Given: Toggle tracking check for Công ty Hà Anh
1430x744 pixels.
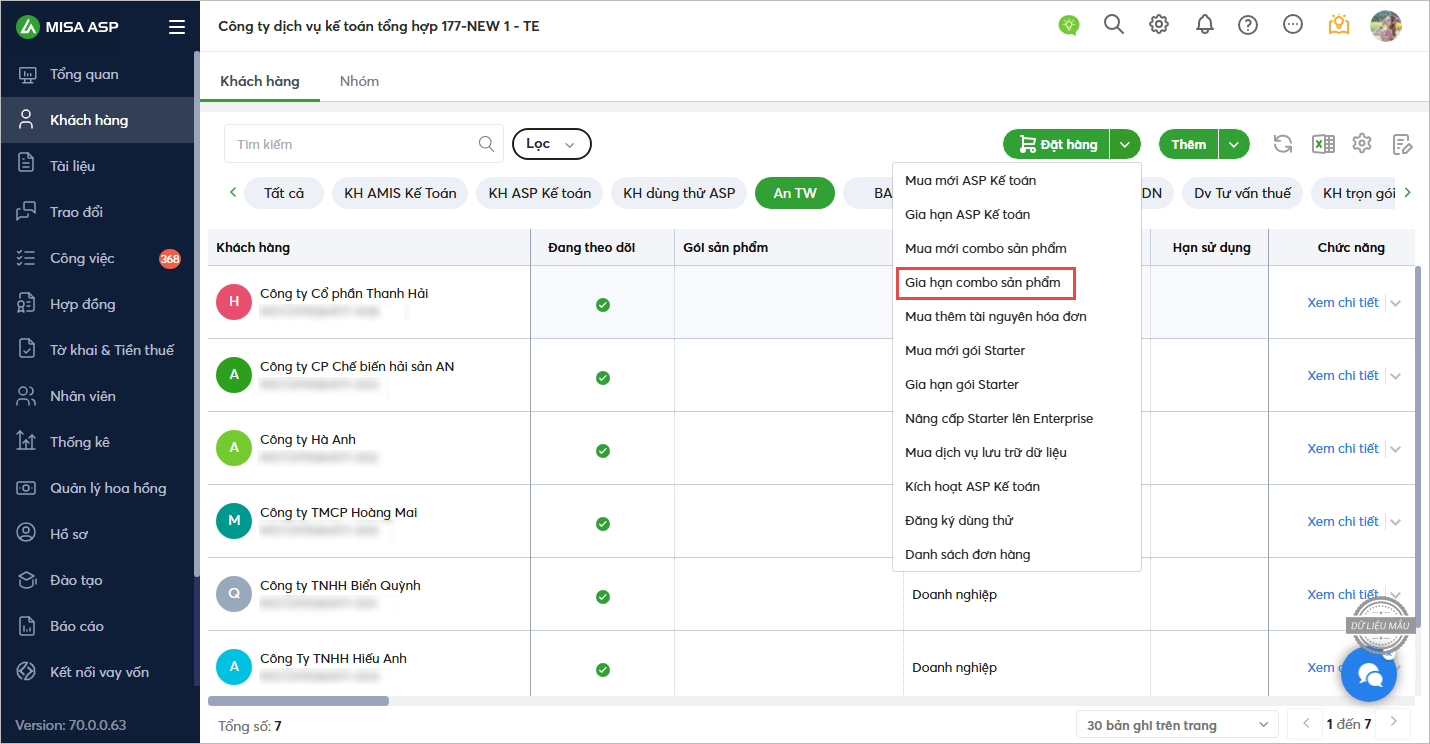Looking at the screenshot, I should 602,451.
